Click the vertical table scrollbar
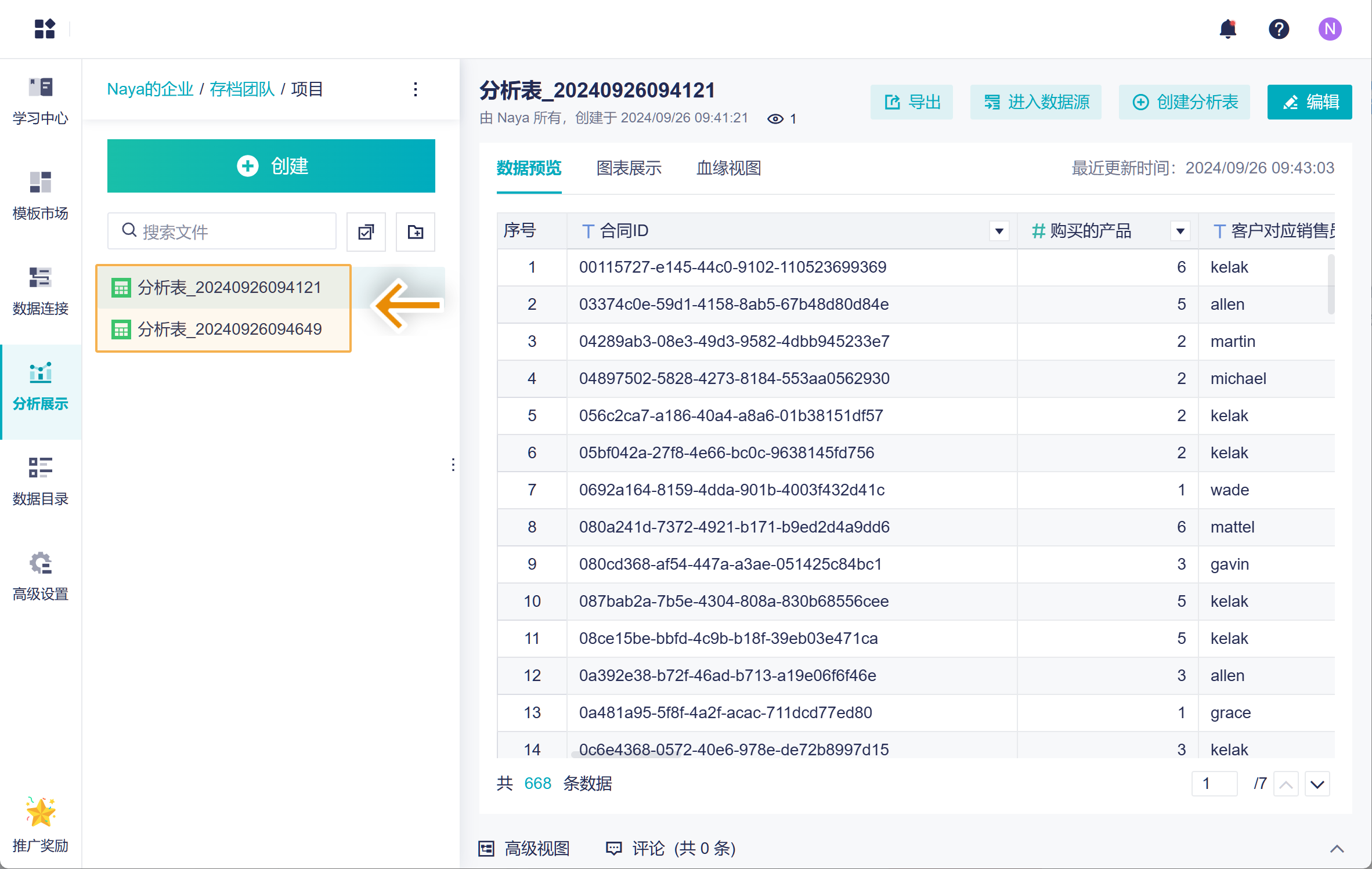 pos(1330,284)
